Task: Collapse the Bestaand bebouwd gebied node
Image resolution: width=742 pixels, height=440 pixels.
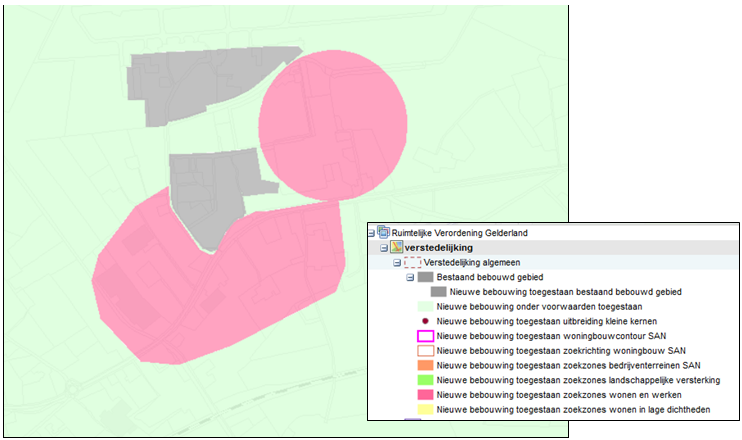Action: coord(410,277)
